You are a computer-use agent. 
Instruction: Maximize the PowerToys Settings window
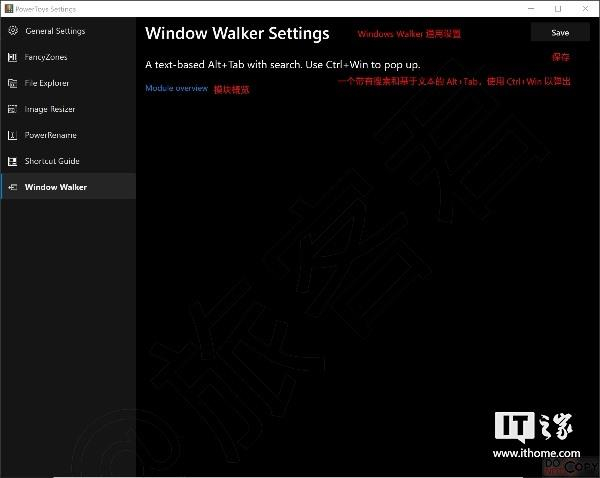558,8
